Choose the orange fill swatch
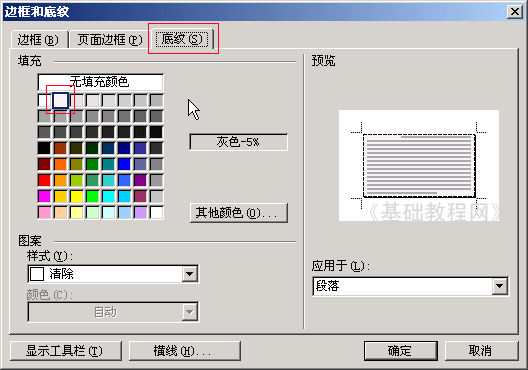Viewport: 528px width, 370px height. tap(60, 164)
